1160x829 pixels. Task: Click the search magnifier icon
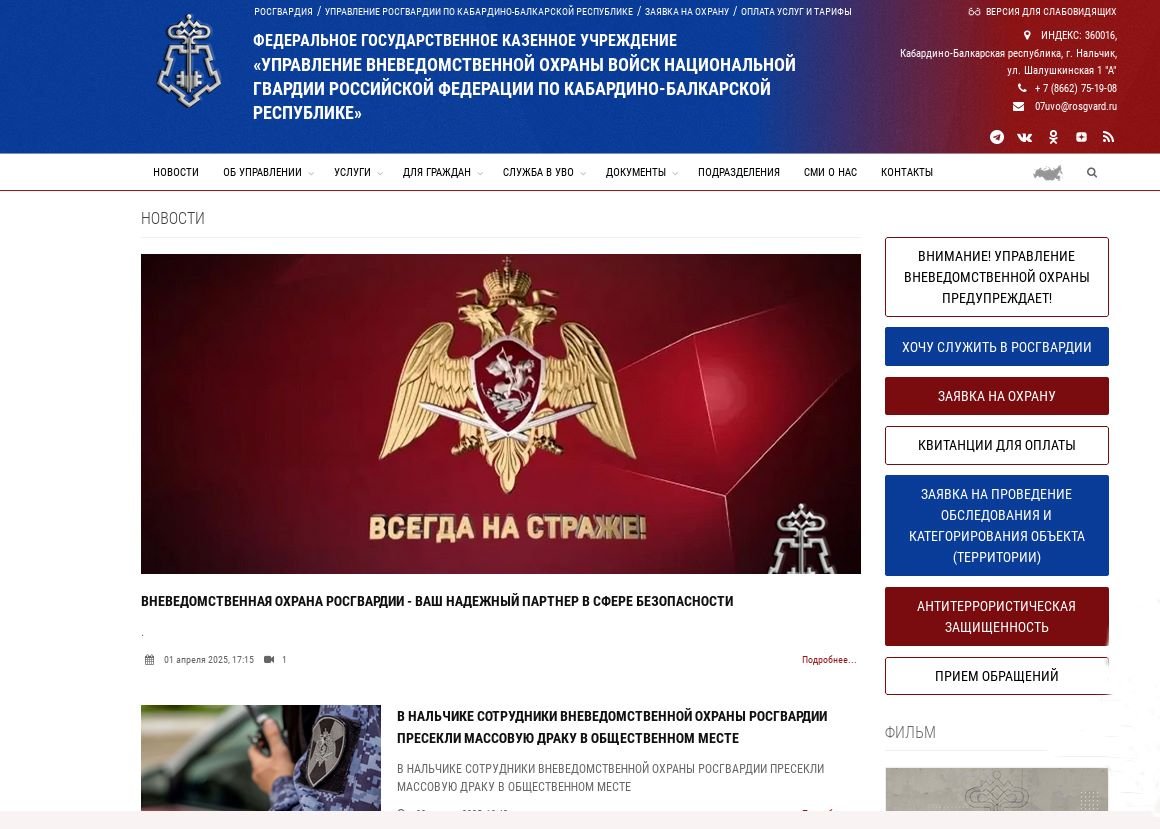point(1092,172)
